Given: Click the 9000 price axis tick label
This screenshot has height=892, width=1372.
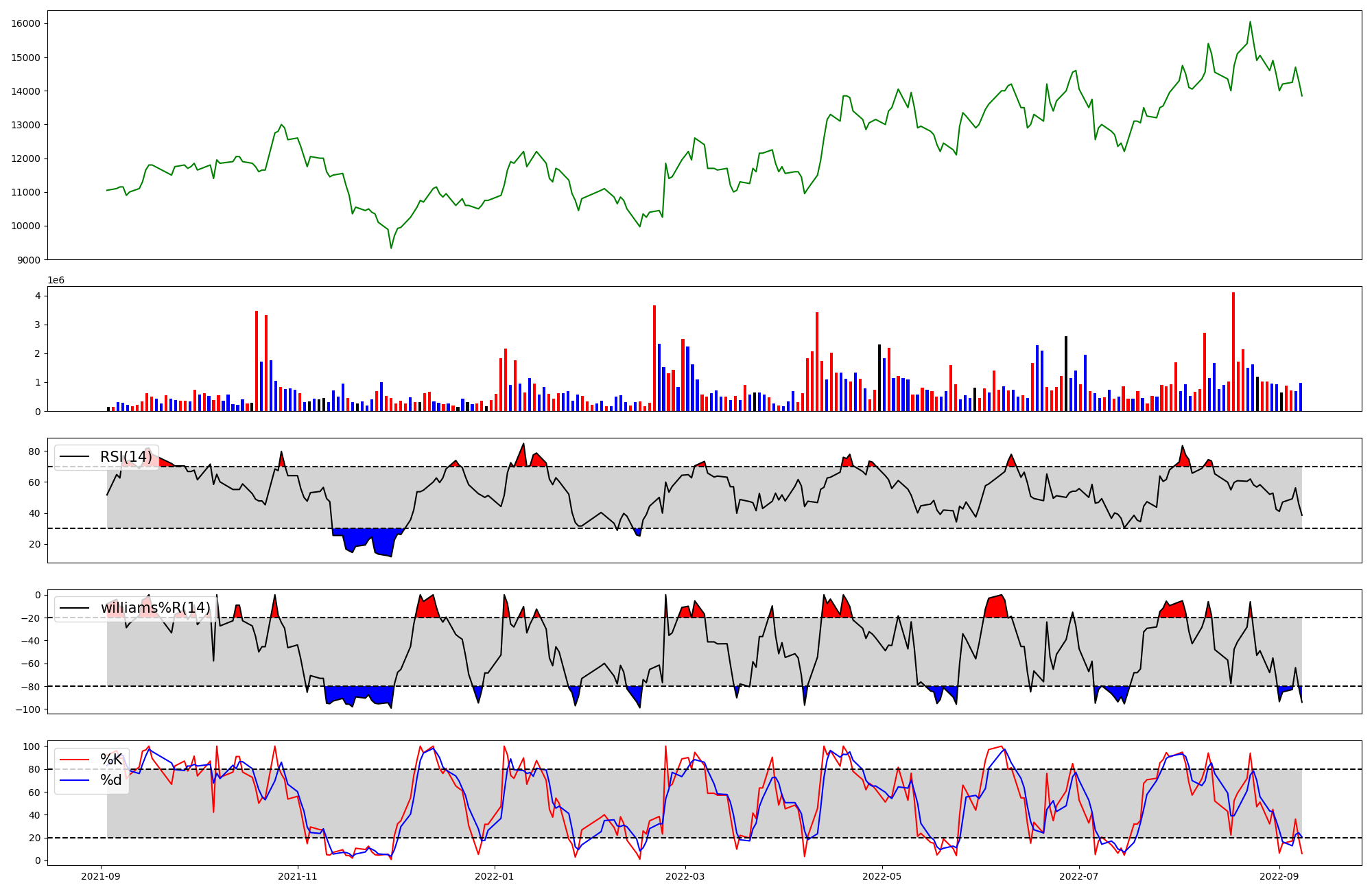Looking at the screenshot, I should point(29,259).
